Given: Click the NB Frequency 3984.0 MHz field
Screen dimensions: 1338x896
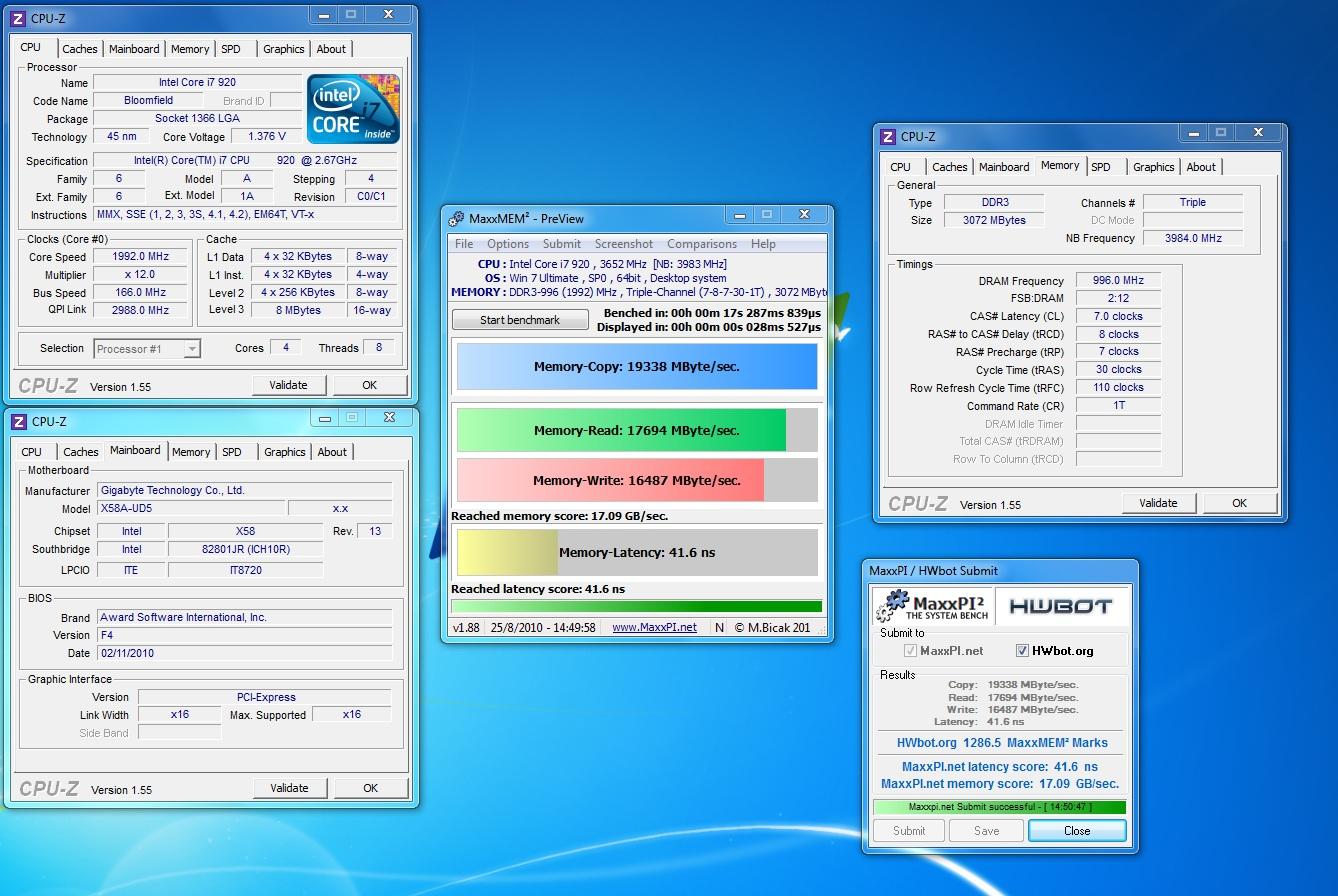Looking at the screenshot, I should coord(1193,238).
